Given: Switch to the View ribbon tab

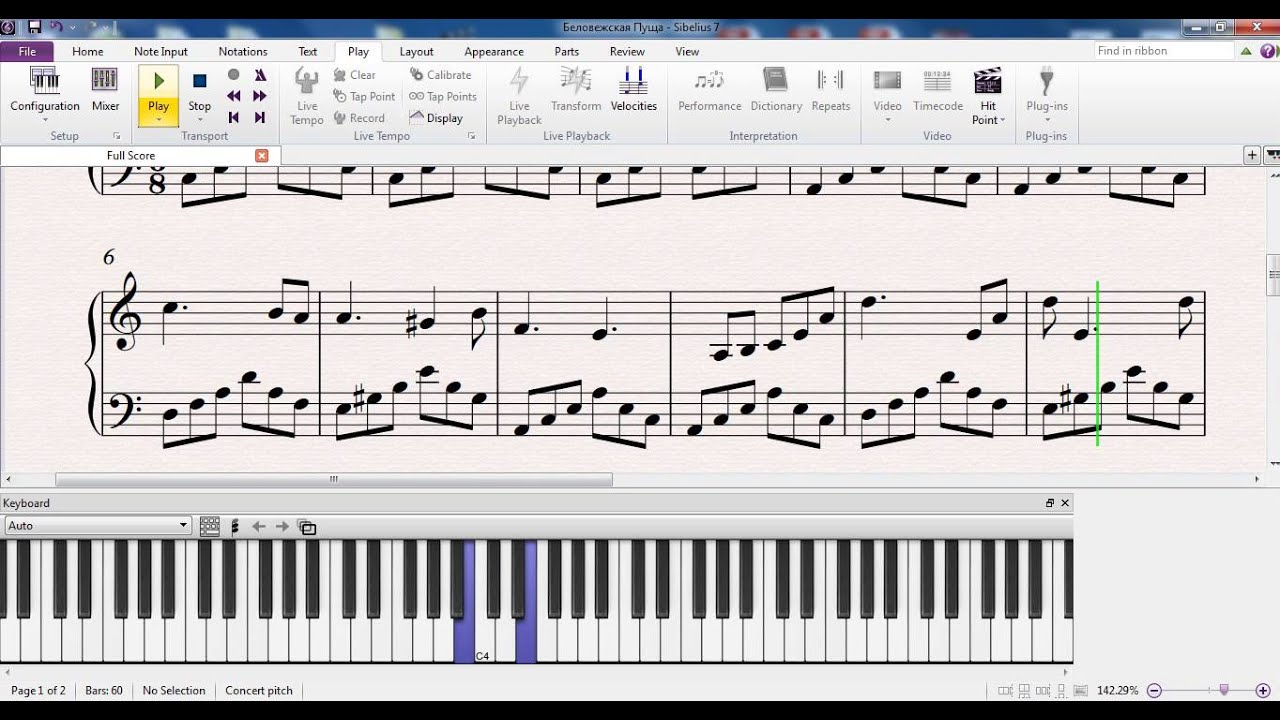Looking at the screenshot, I should pos(687,51).
